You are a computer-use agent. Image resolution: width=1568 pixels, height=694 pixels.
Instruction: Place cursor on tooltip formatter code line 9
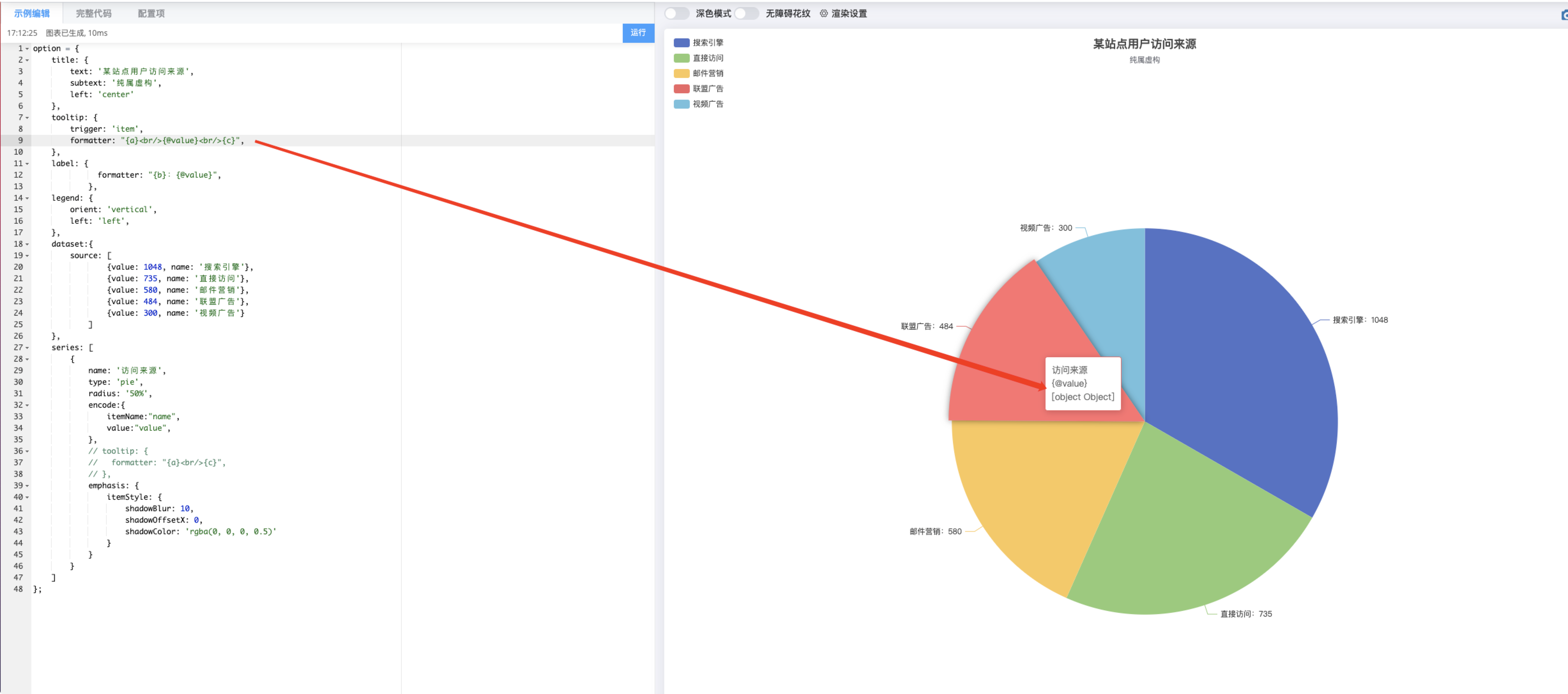[157, 141]
